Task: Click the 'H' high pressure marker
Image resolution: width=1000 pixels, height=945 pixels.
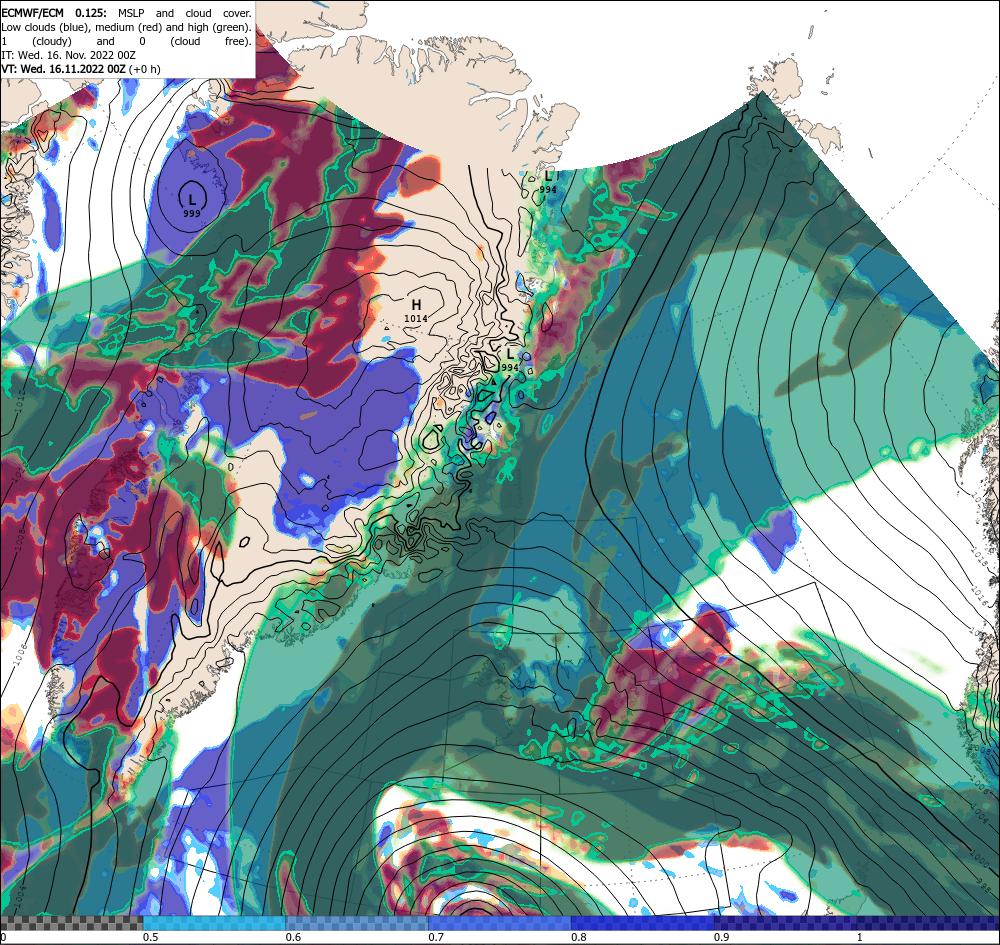Action: click(416, 305)
